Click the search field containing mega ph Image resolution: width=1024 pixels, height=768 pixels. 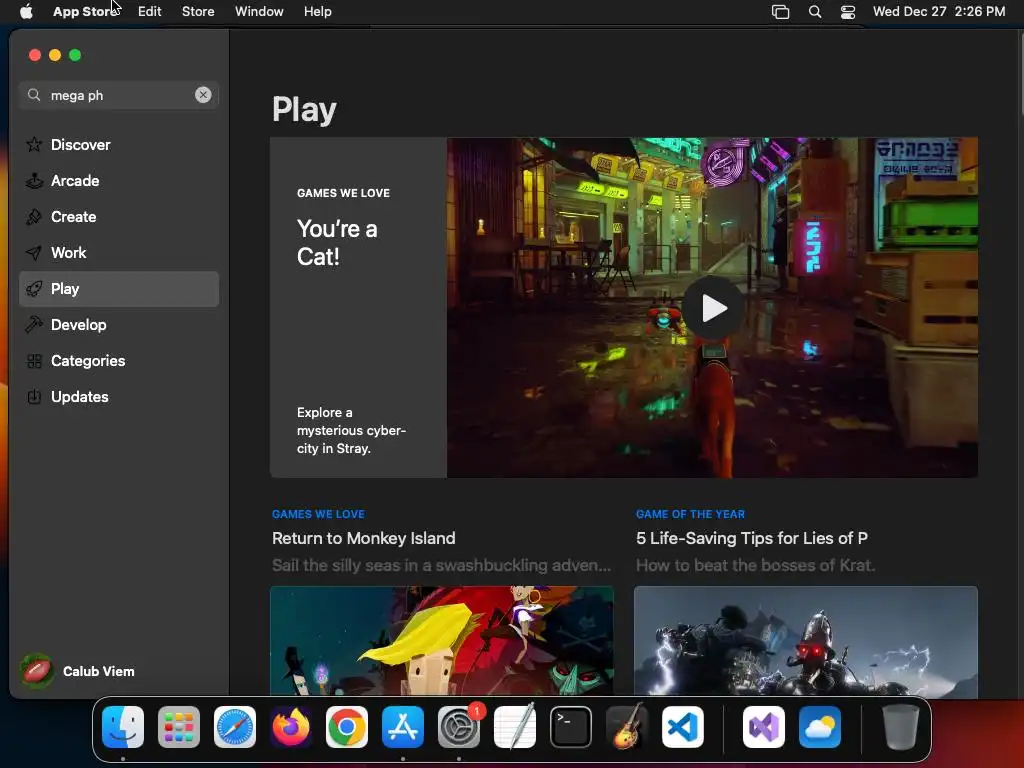tap(119, 95)
